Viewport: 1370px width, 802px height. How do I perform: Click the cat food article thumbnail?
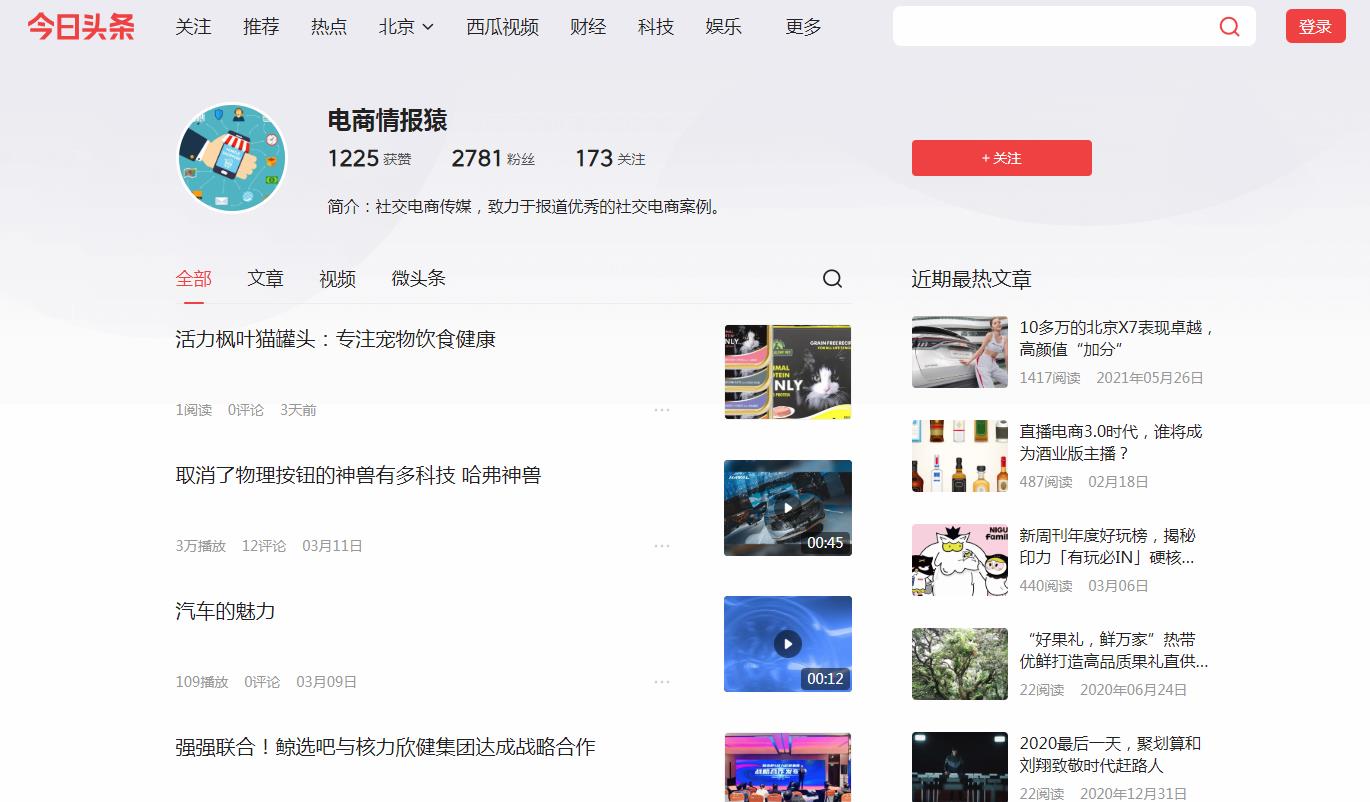(788, 372)
